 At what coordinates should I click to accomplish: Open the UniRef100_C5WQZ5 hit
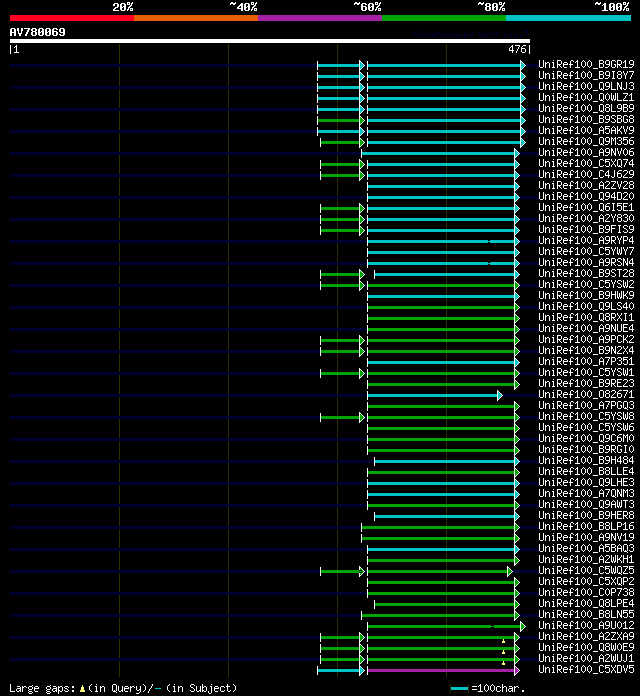tap(586, 571)
